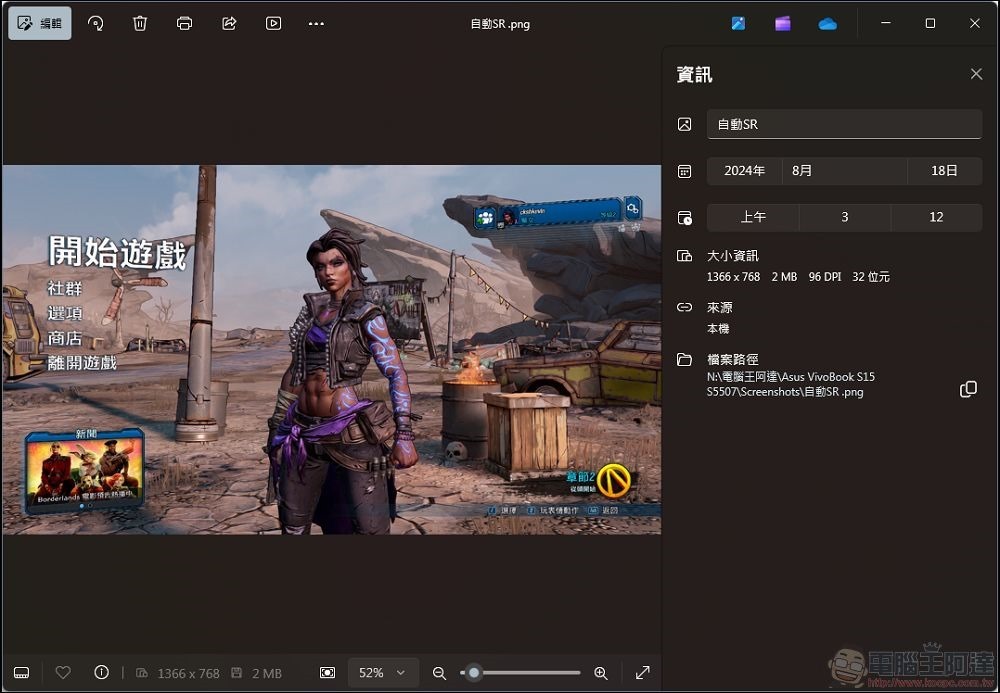
Task: Toggle the filmstrip icon at bottom left
Action: coord(21,673)
